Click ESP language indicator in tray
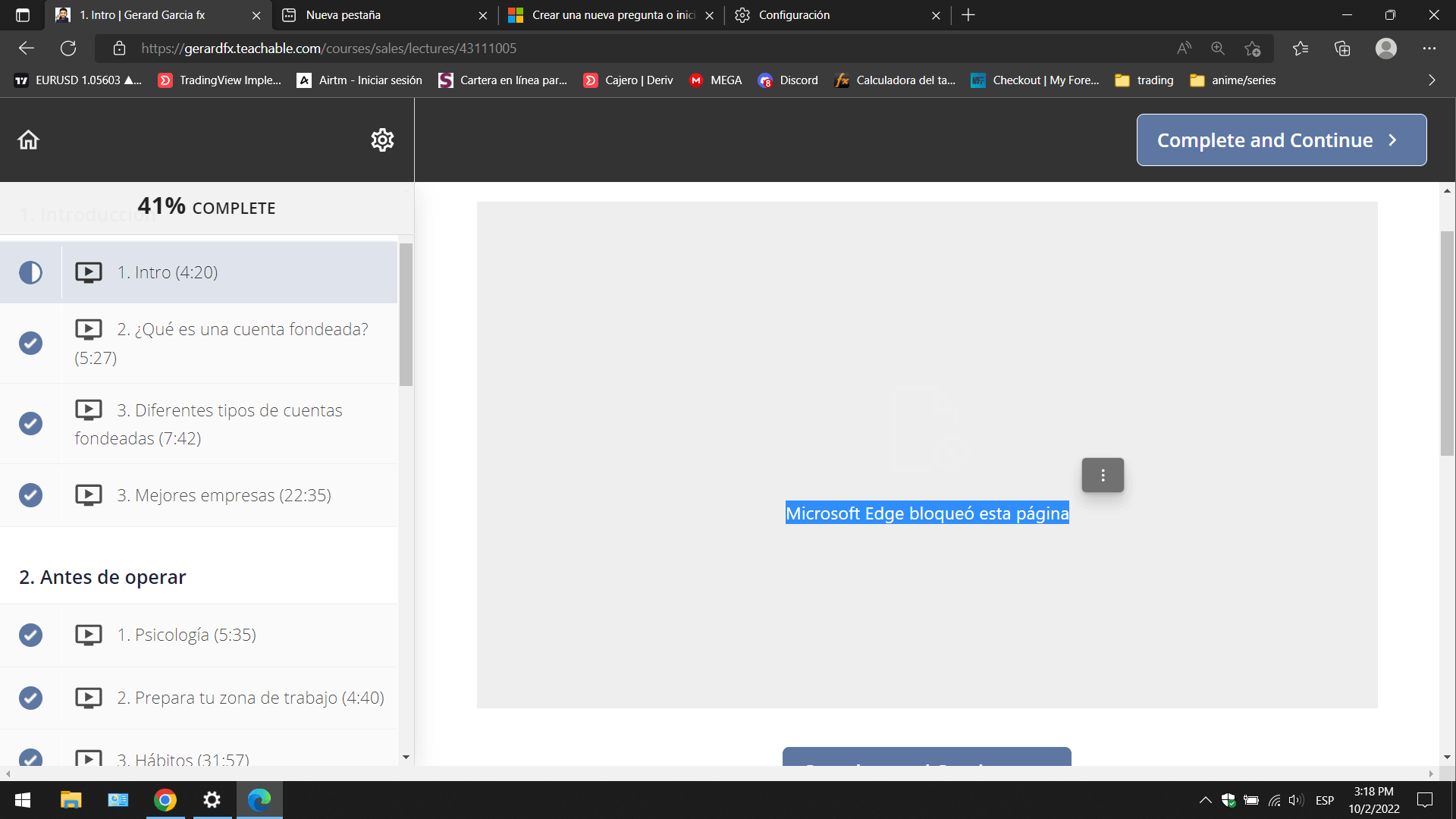The height and width of the screenshot is (819, 1456). coord(1325,800)
